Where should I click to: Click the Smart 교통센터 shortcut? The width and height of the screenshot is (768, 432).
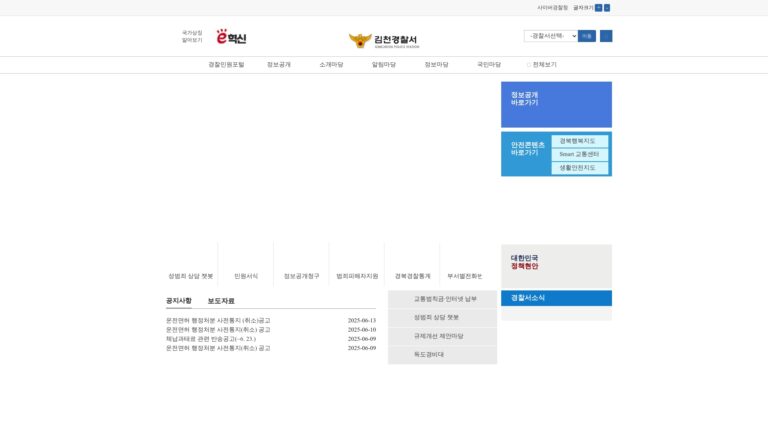point(580,154)
